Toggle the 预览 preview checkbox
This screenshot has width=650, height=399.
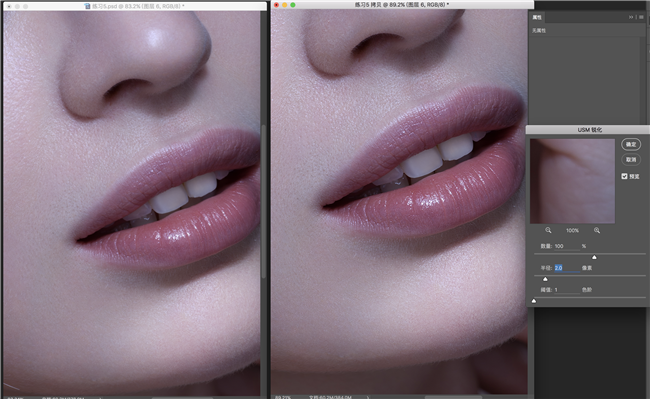[x=624, y=176]
